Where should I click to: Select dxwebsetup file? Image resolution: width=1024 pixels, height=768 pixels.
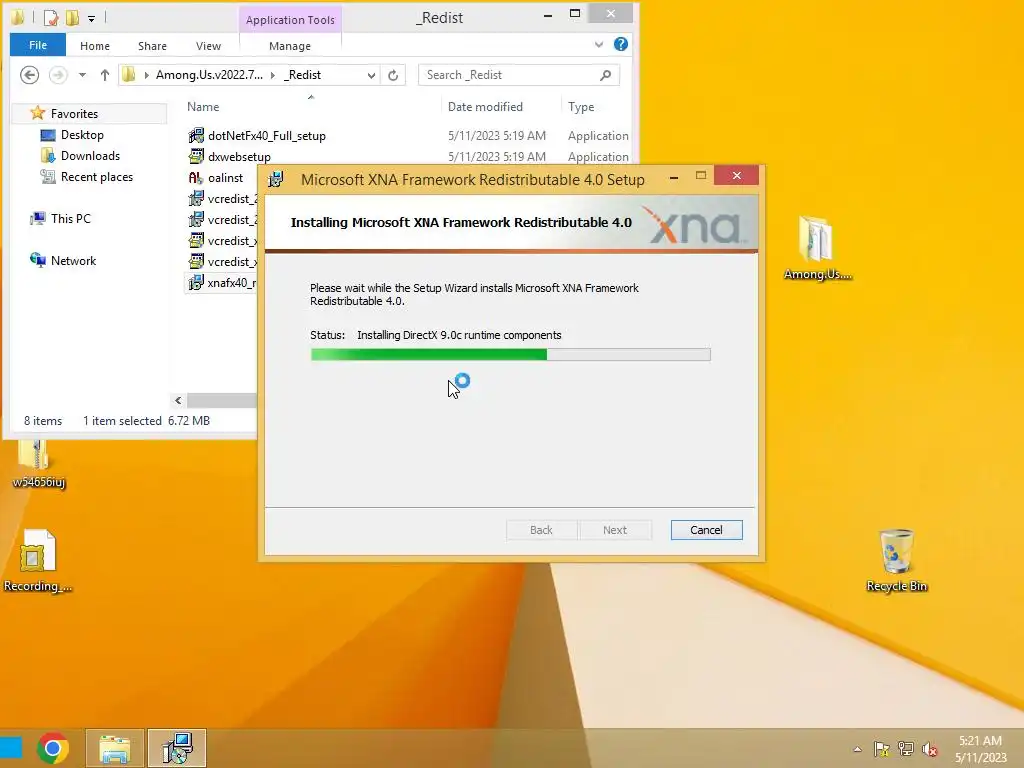click(239, 157)
